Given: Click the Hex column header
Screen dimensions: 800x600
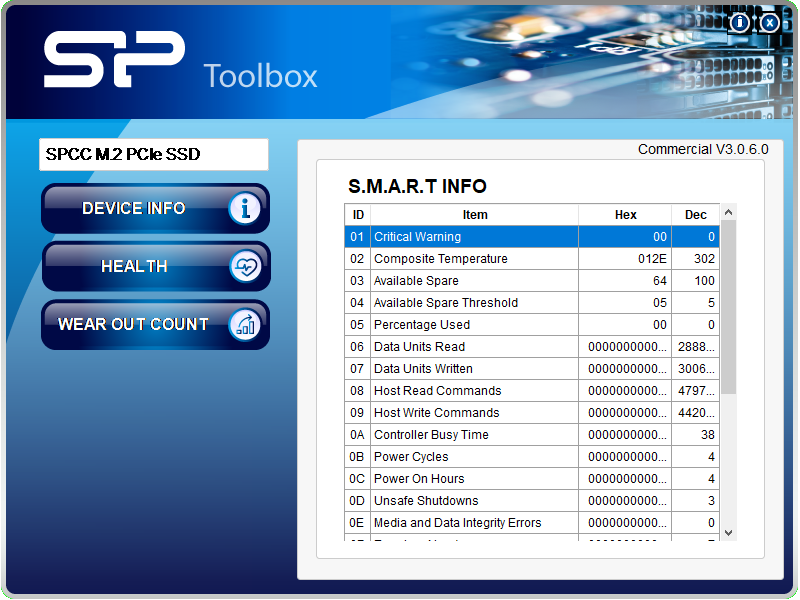Looking at the screenshot, I should (x=625, y=215).
